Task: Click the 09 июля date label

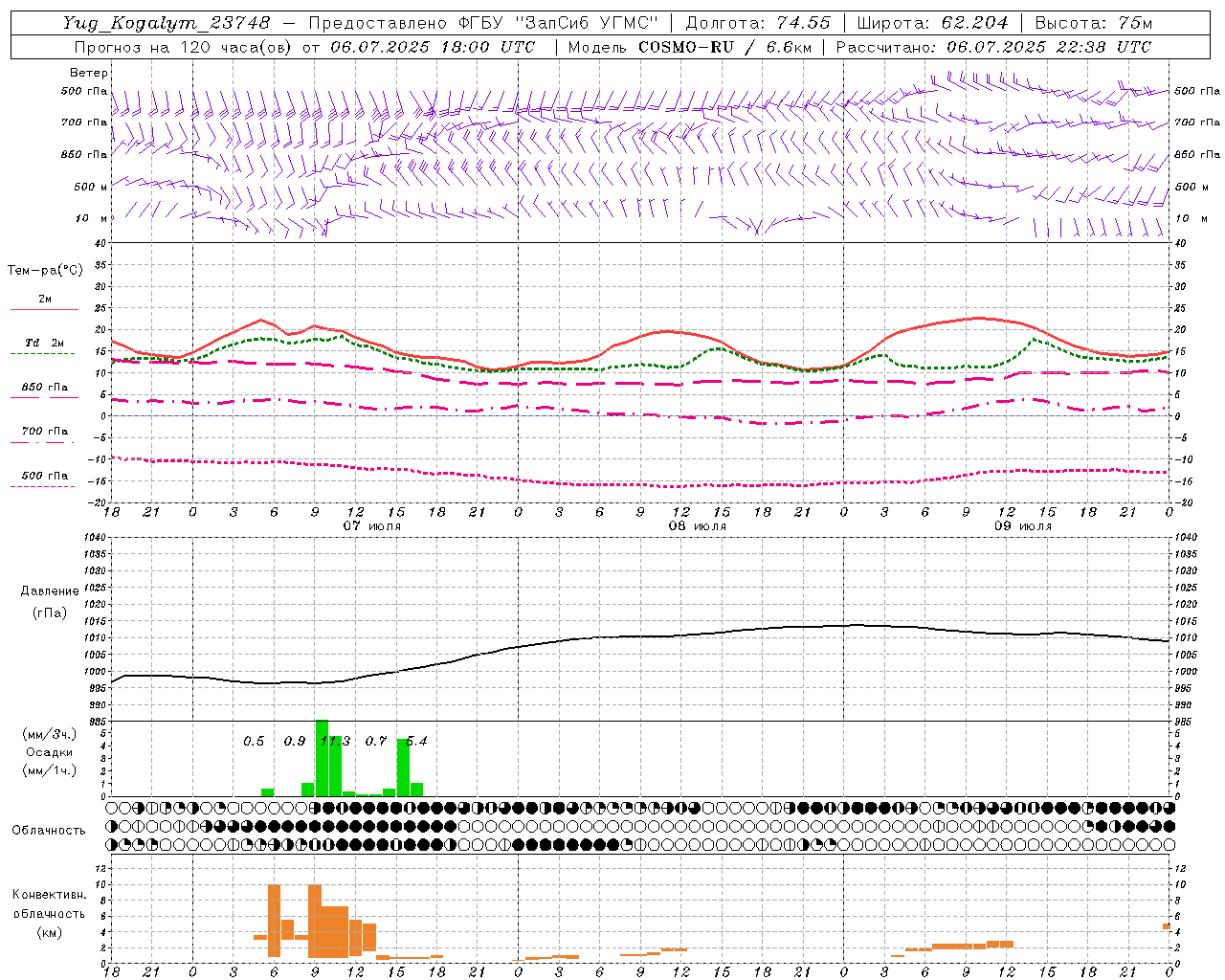Action: coord(1023,526)
